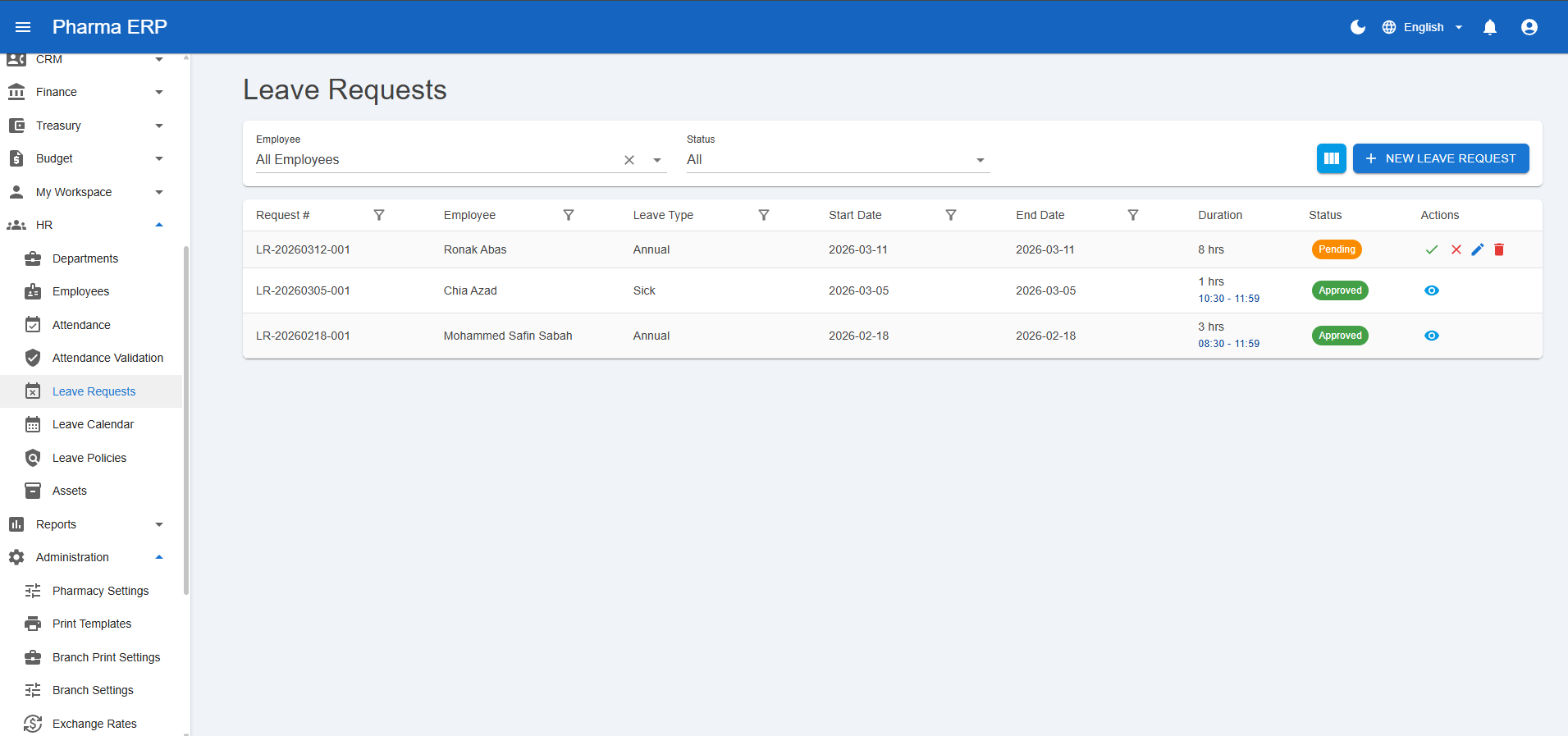Click the New Leave Request button
This screenshot has height=736, width=1568.
click(1440, 158)
